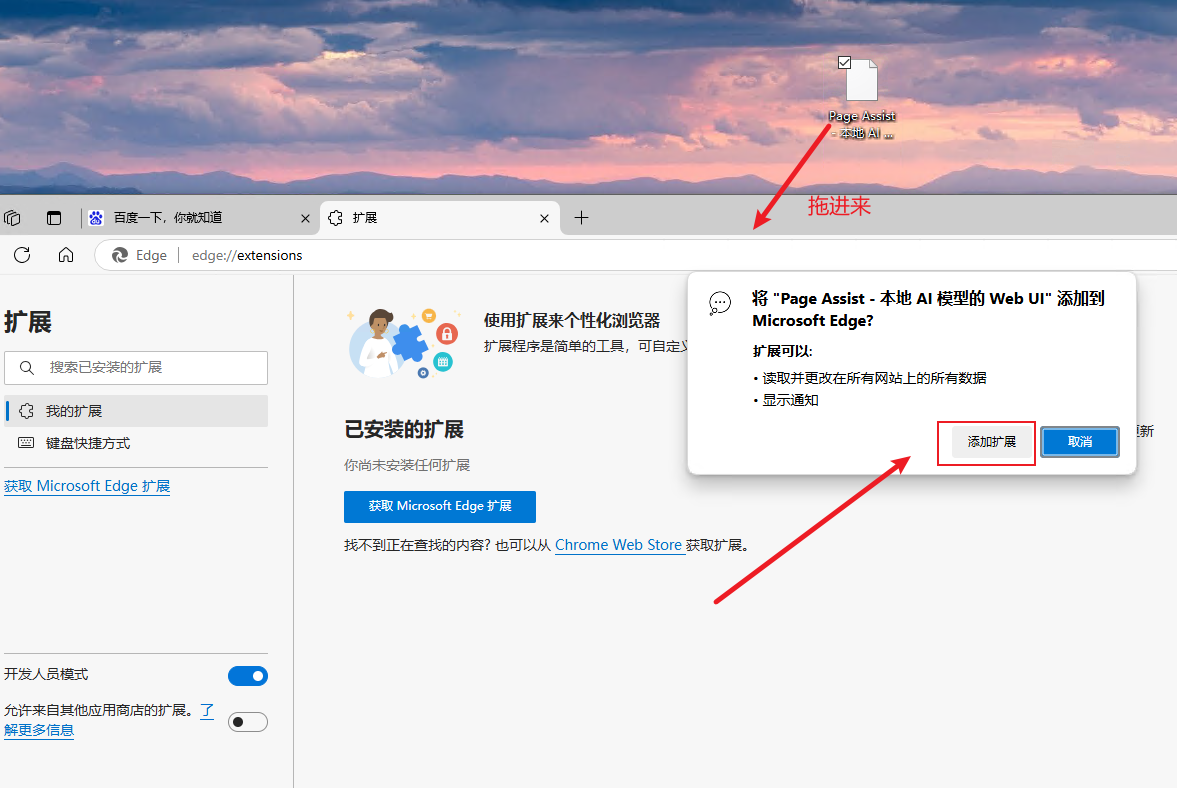Click the Baidu paw favicon on the first tab
The image size is (1177, 788).
96,218
